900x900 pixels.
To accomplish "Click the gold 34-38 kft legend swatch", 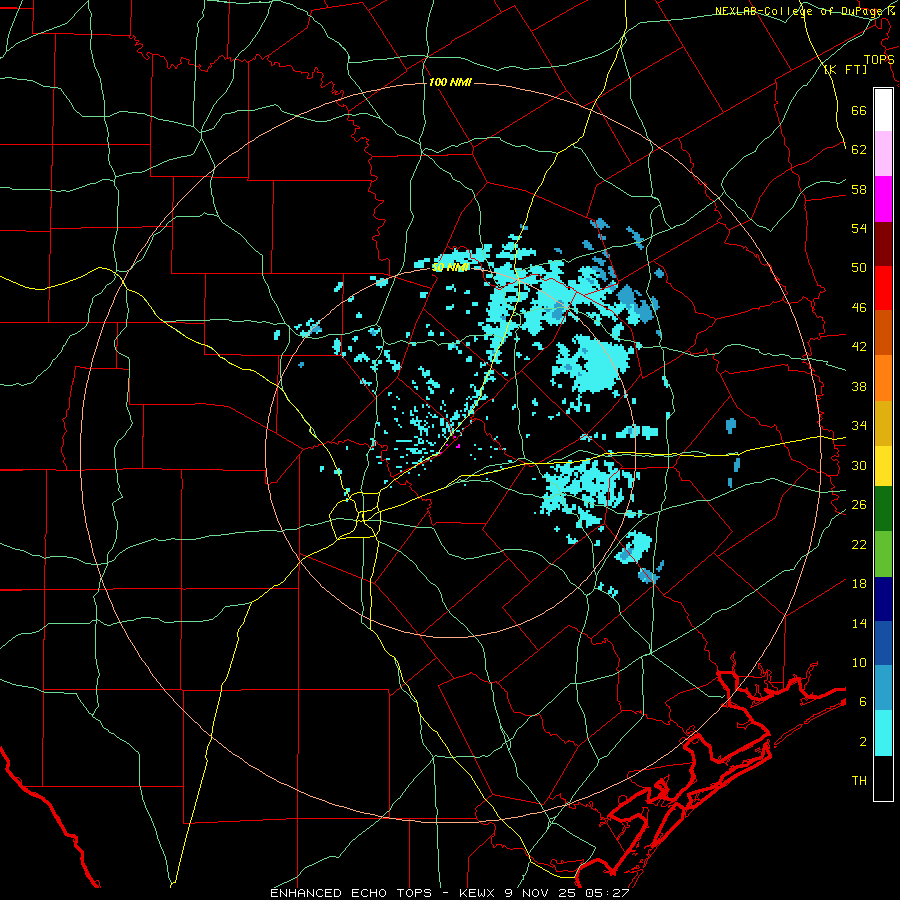I will point(883,424).
